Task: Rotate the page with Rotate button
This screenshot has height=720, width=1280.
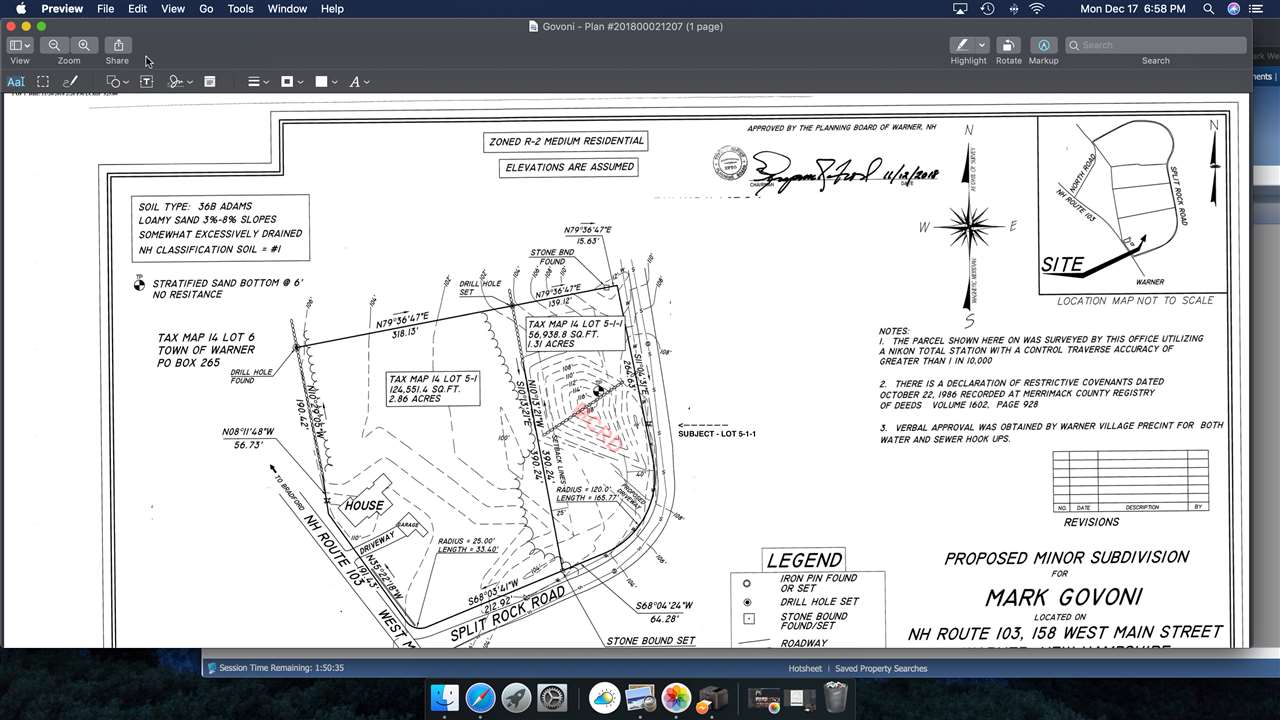Action: (x=1008, y=45)
